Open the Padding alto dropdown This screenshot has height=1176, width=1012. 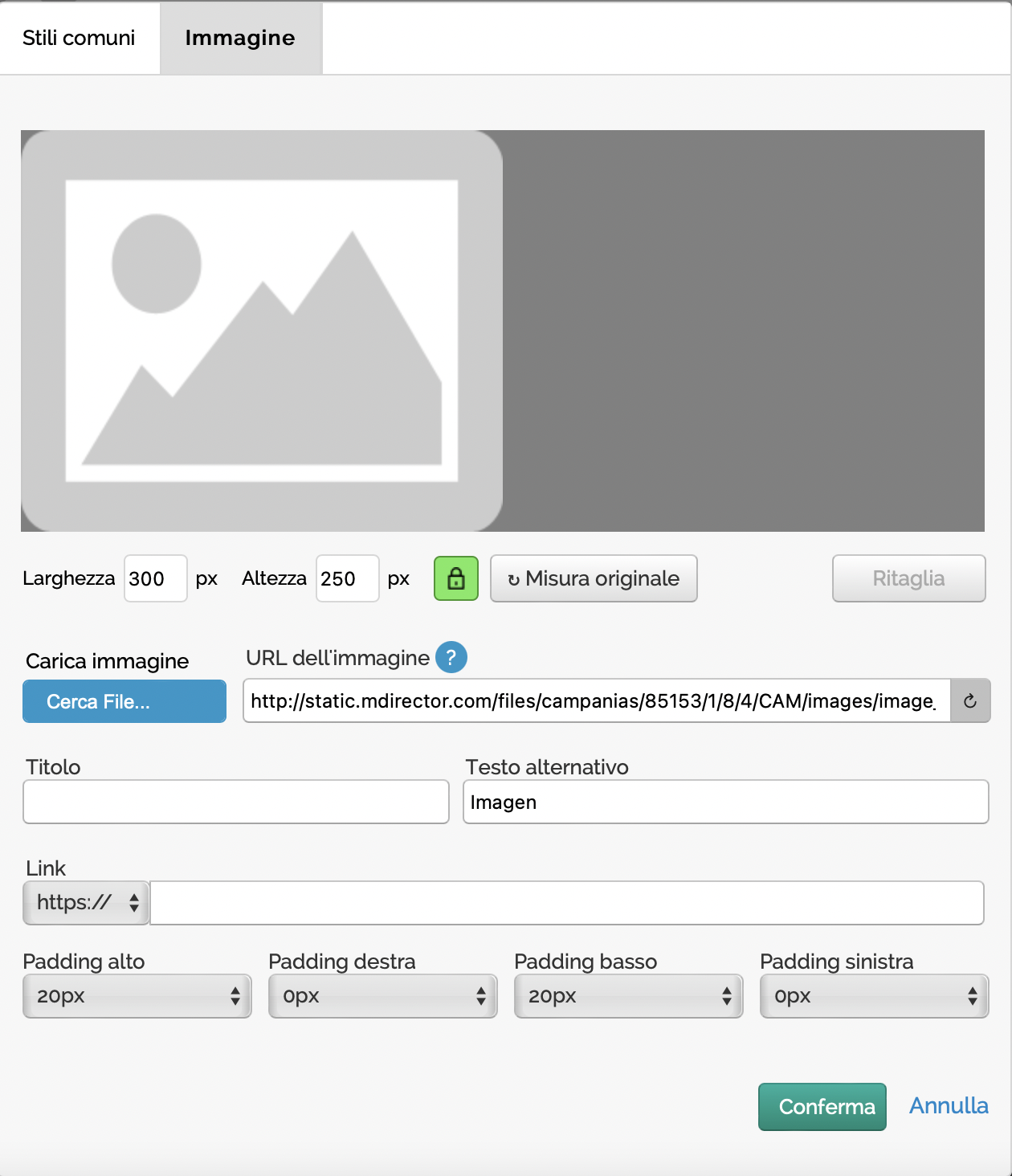(x=137, y=996)
